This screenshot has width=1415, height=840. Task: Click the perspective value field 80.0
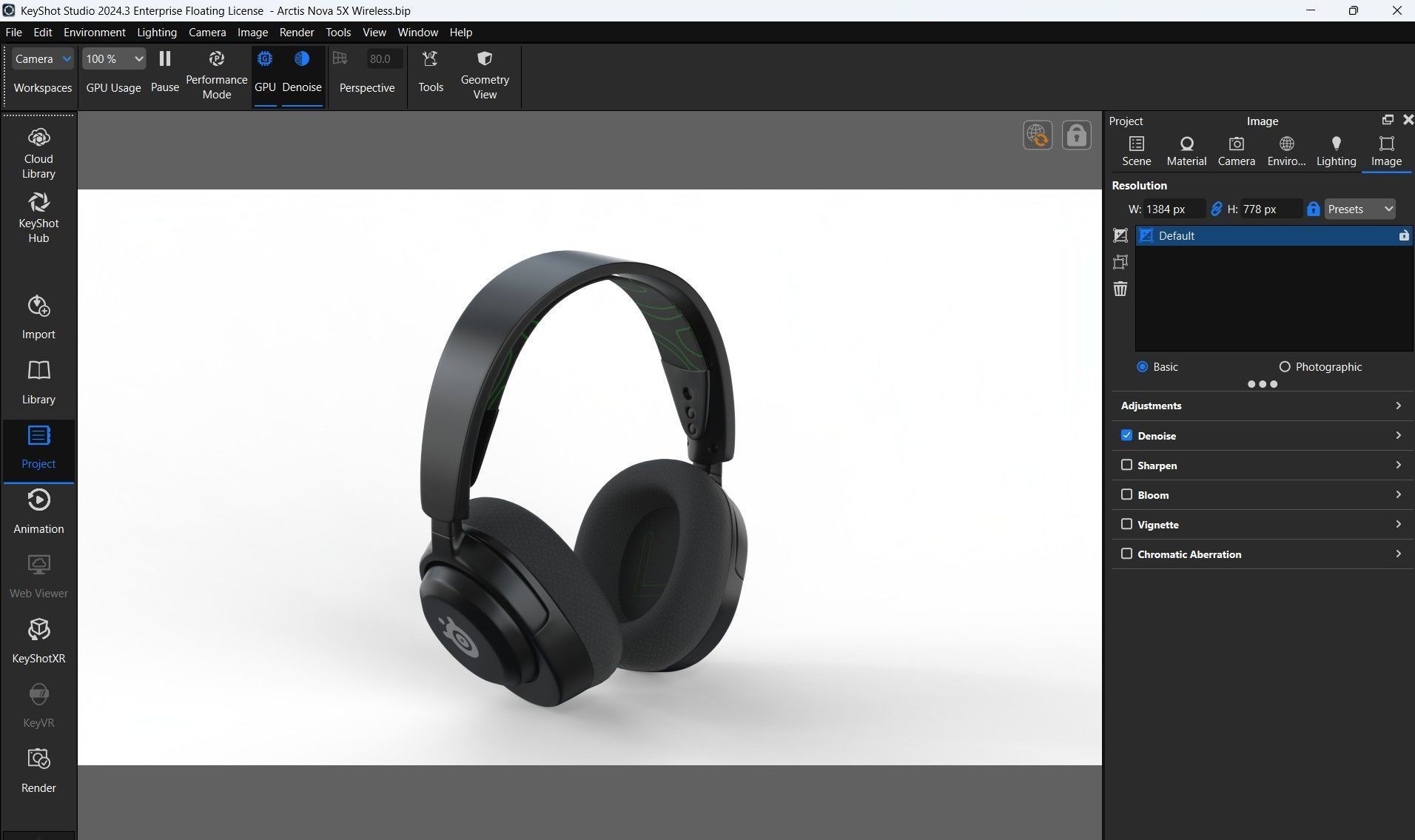click(x=384, y=58)
